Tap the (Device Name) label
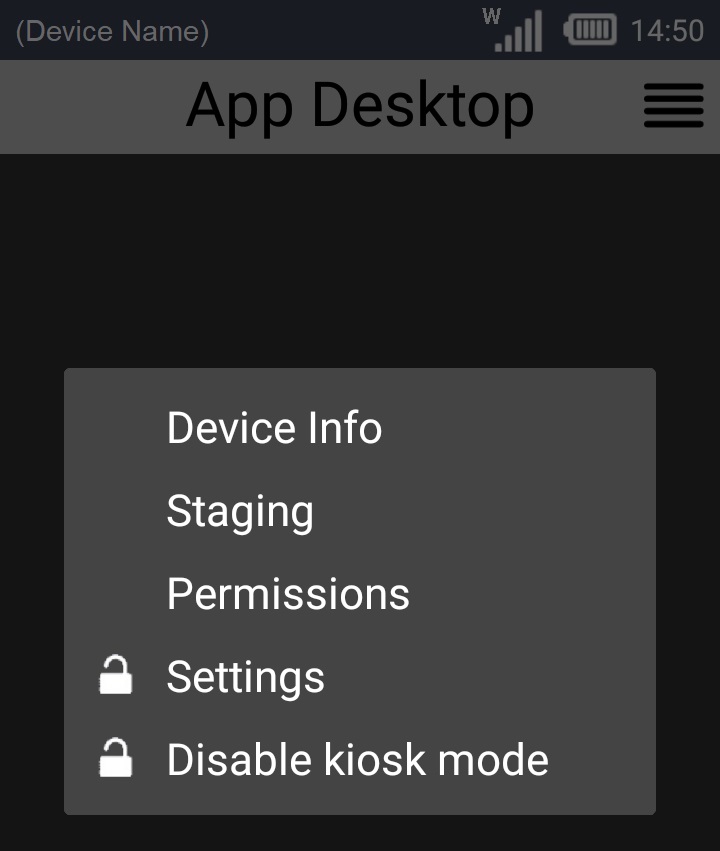The width and height of the screenshot is (720, 851). click(x=112, y=31)
